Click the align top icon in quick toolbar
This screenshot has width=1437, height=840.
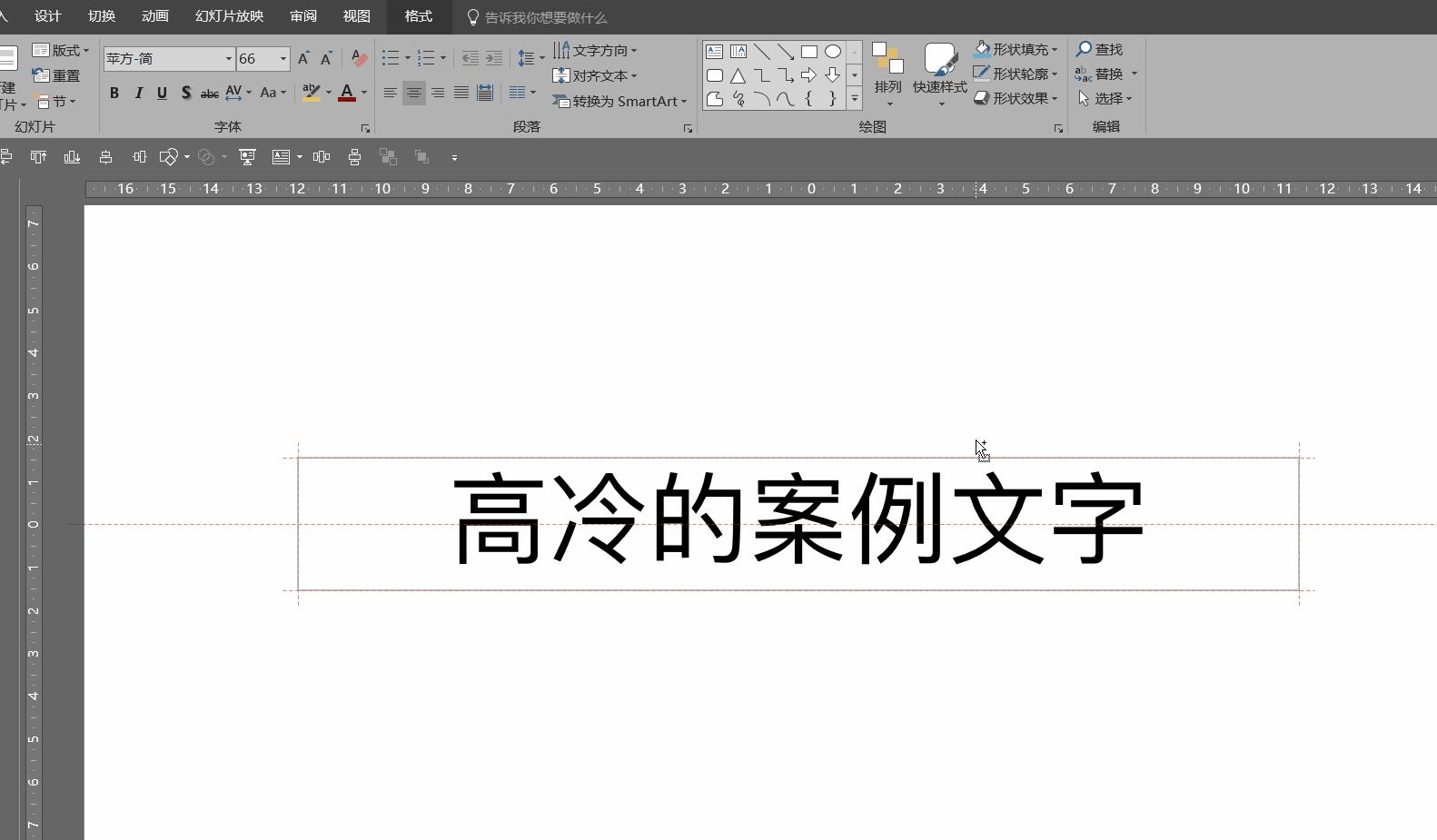pyautogui.click(x=38, y=157)
